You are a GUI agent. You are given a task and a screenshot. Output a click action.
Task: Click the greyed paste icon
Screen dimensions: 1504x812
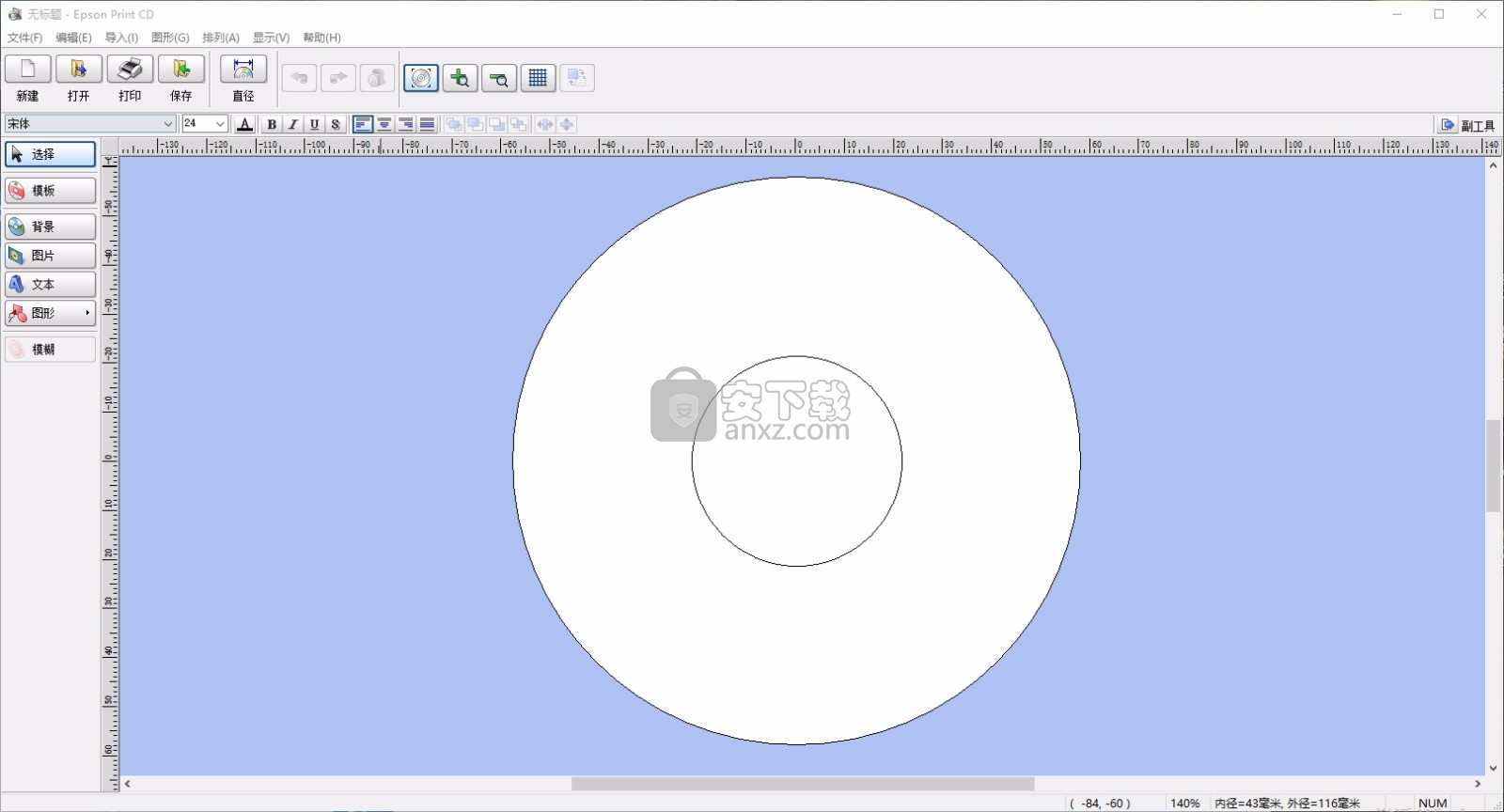pos(377,78)
